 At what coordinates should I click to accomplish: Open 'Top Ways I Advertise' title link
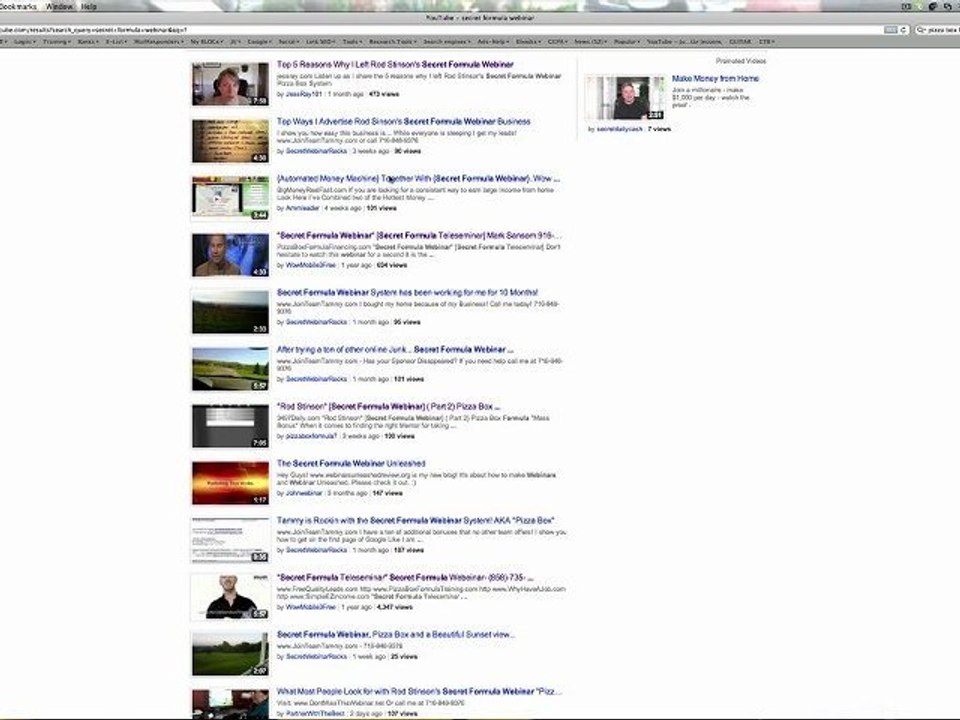(403, 121)
